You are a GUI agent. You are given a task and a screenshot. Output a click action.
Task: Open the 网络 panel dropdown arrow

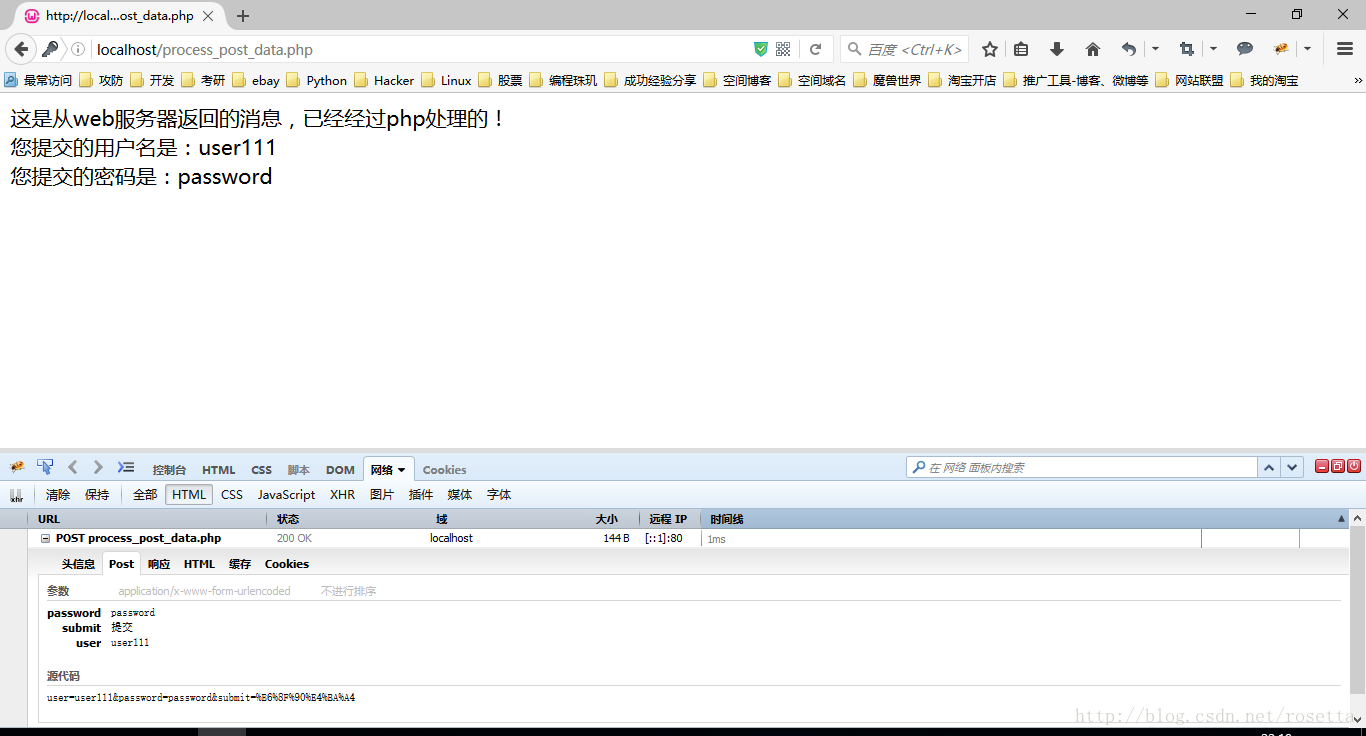(402, 470)
